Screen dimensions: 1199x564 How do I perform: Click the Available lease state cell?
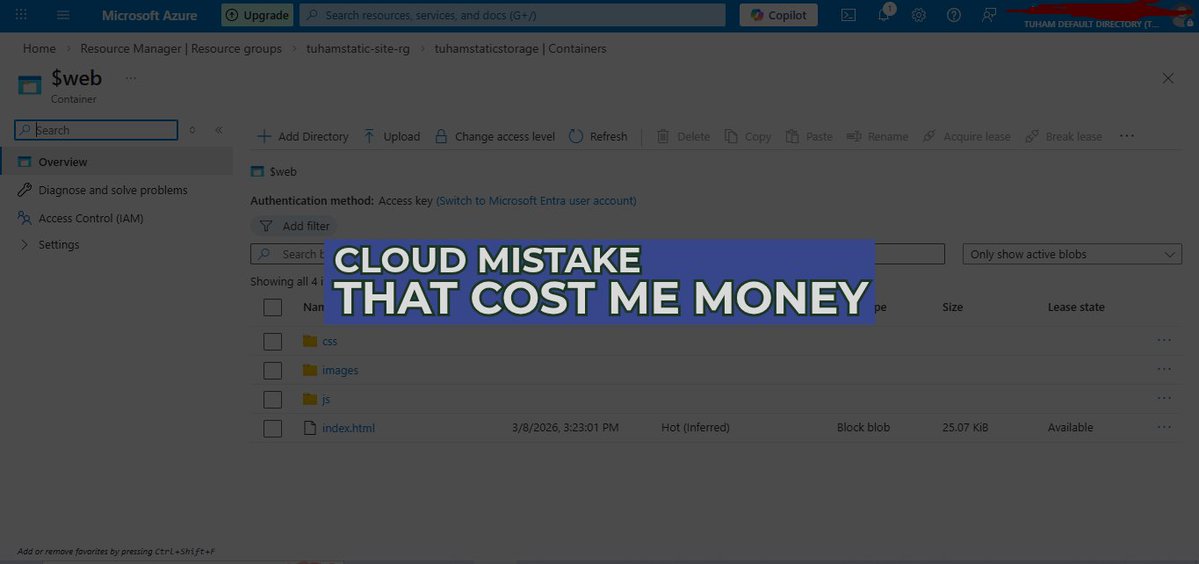1071,428
